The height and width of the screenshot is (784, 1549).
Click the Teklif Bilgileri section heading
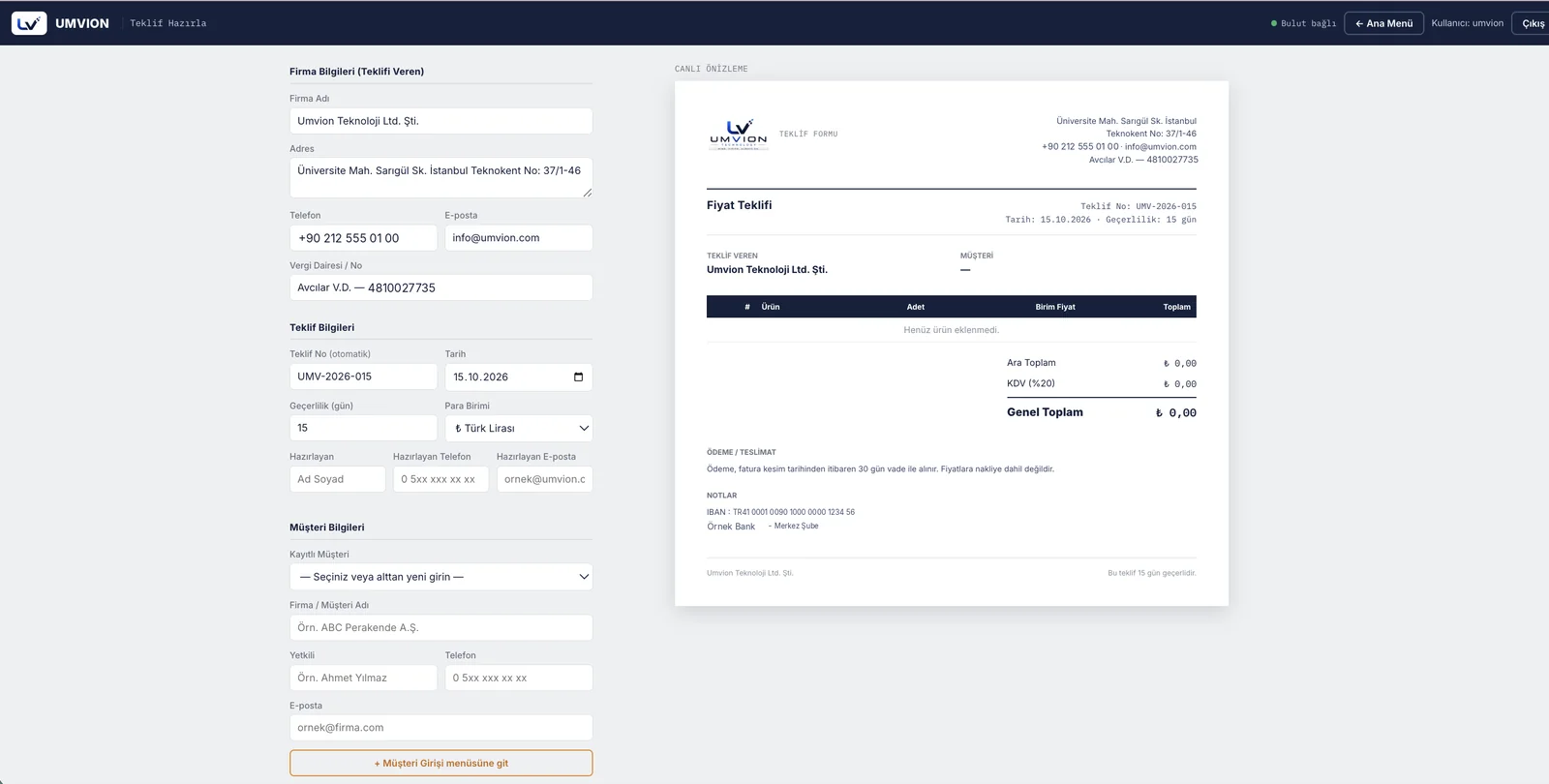322,327
